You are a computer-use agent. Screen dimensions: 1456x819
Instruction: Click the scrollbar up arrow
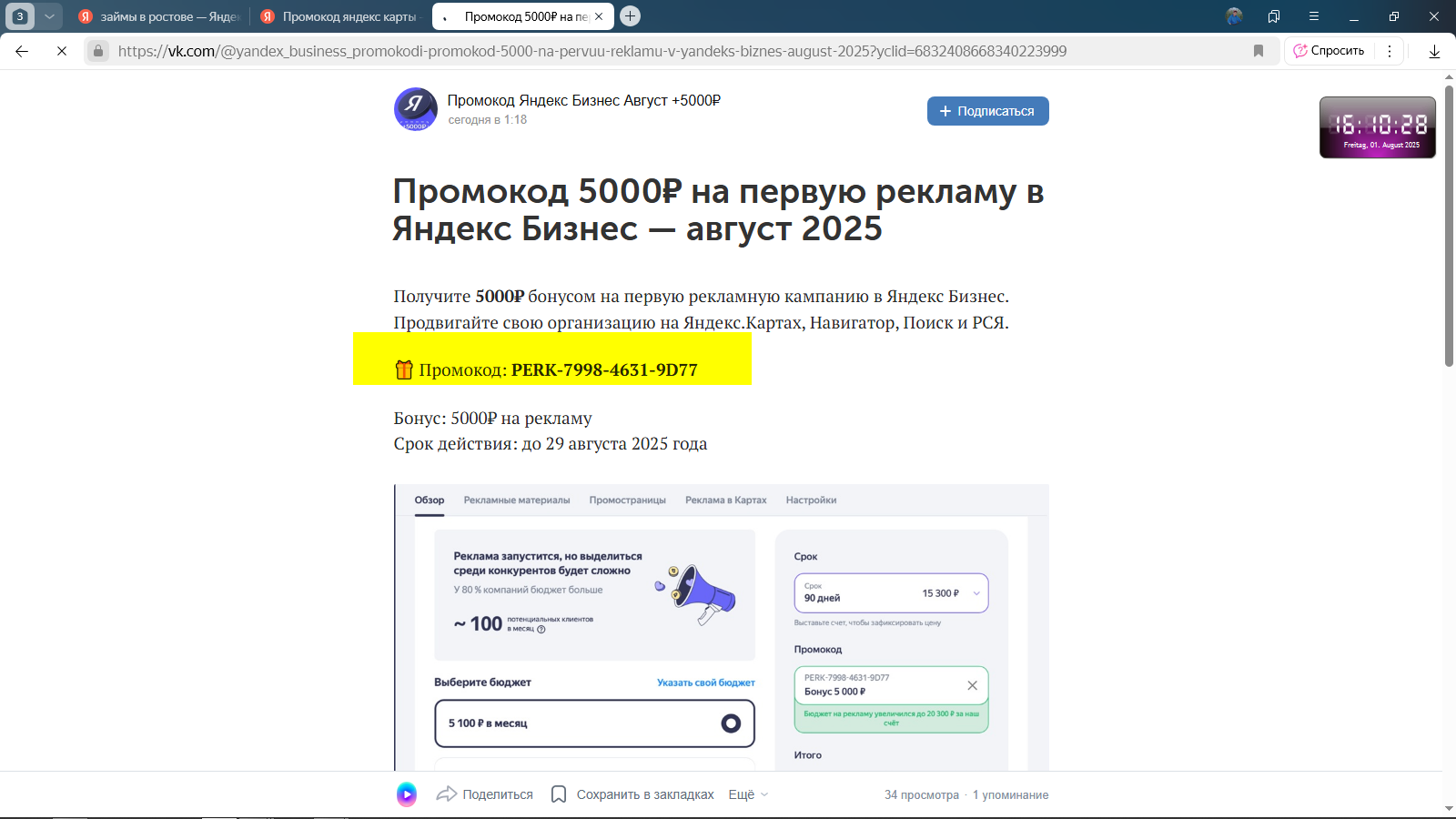coord(1449,76)
